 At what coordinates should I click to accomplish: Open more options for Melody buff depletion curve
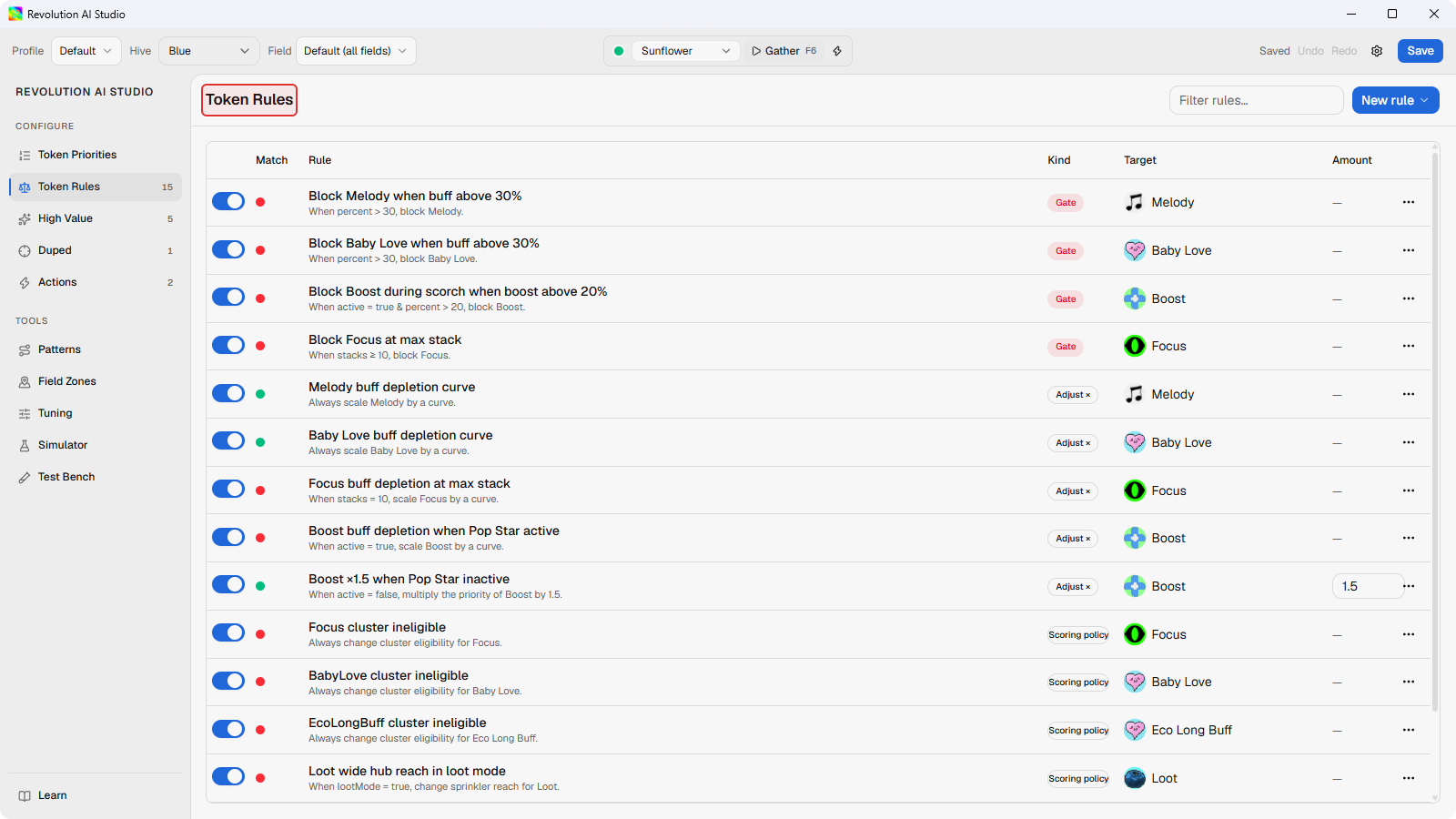pos(1409,394)
